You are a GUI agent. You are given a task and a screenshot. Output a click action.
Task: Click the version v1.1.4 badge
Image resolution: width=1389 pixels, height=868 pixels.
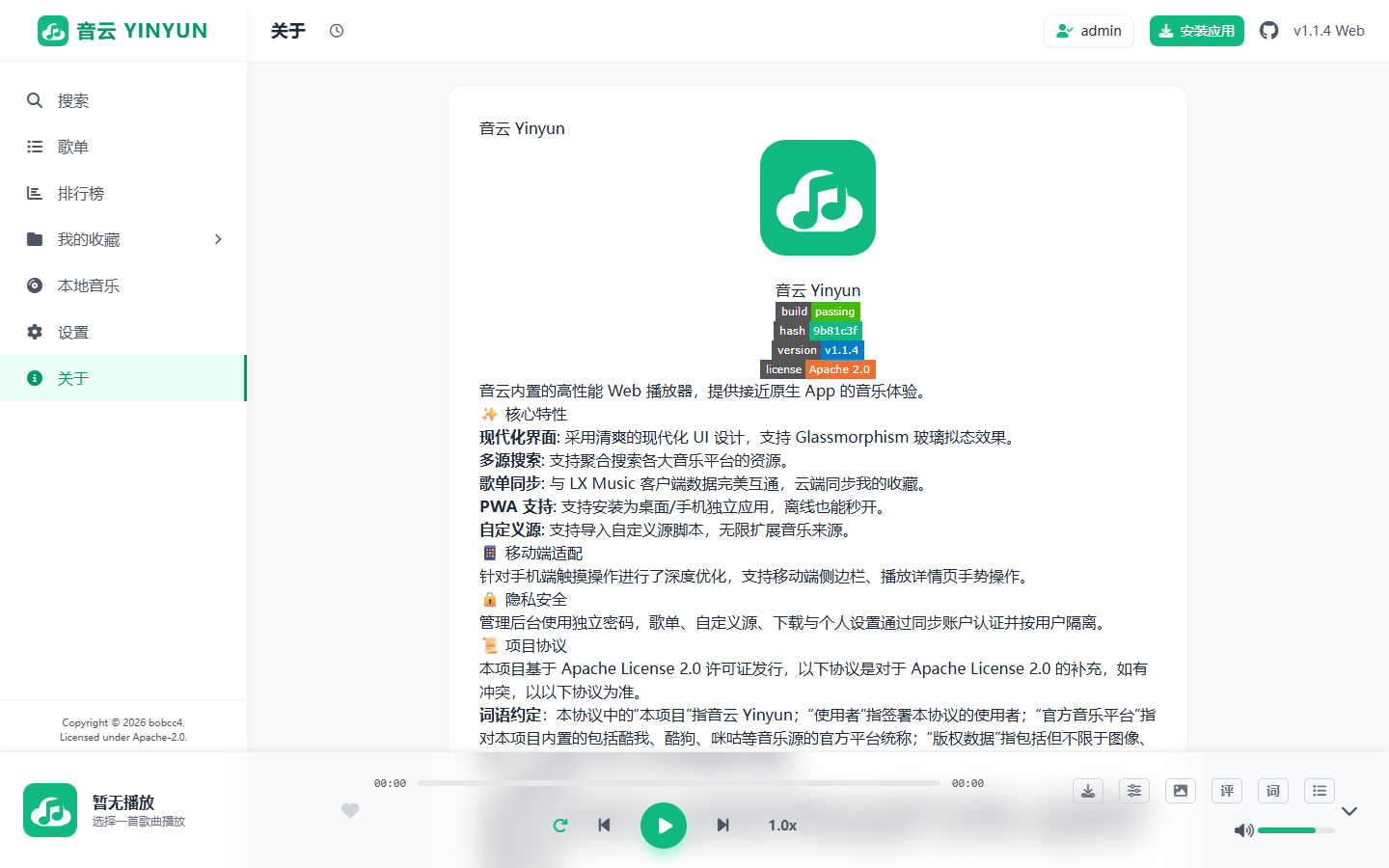tap(818, 350)
